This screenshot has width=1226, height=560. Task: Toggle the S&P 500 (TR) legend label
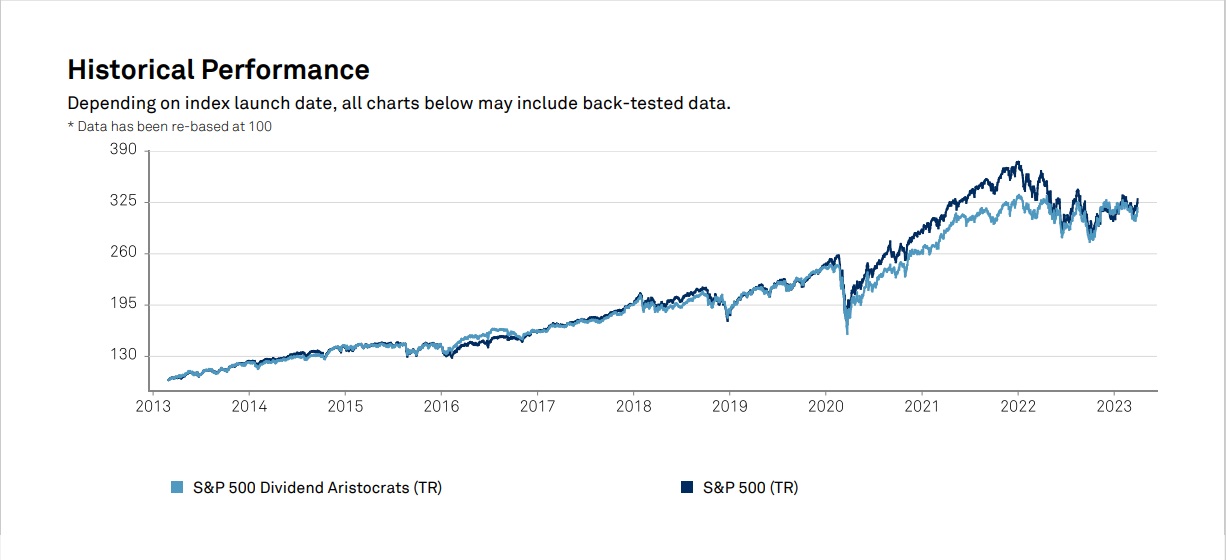(750, 488)
